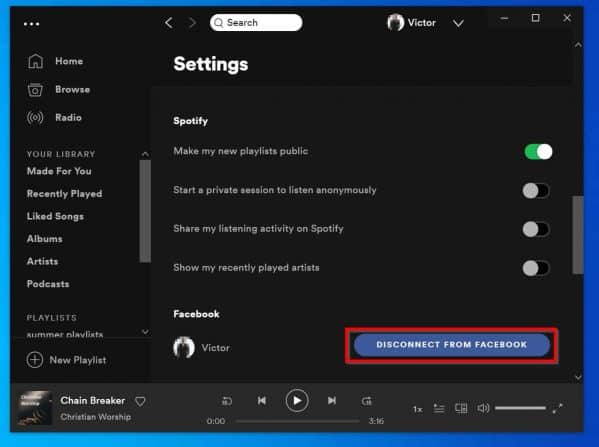
Task: Adjust the volume slider
Action: [520, 408]
